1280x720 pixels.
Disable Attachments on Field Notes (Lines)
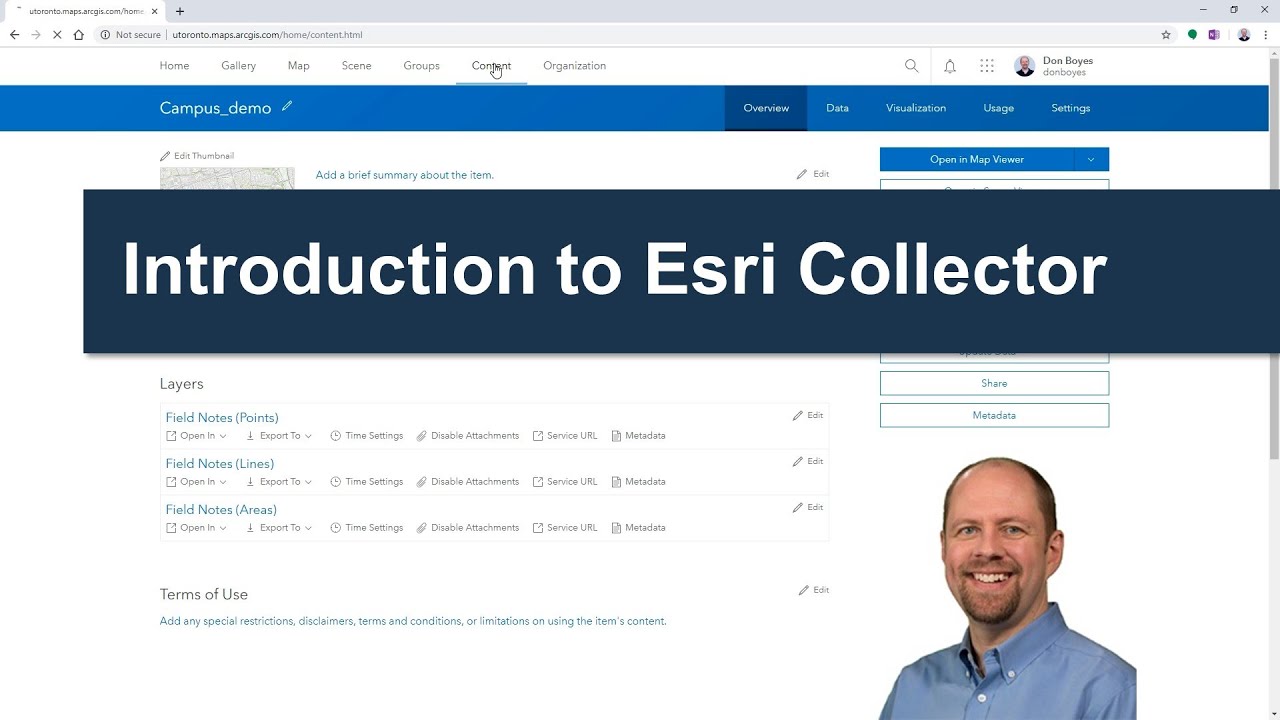tap(468, 482)
